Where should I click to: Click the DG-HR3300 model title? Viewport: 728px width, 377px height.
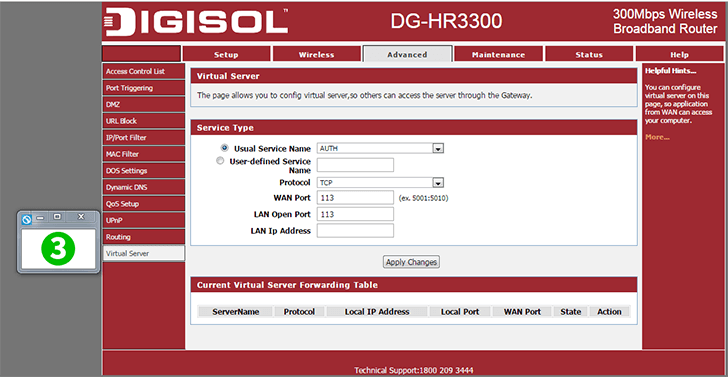click(x=446, y=21)
